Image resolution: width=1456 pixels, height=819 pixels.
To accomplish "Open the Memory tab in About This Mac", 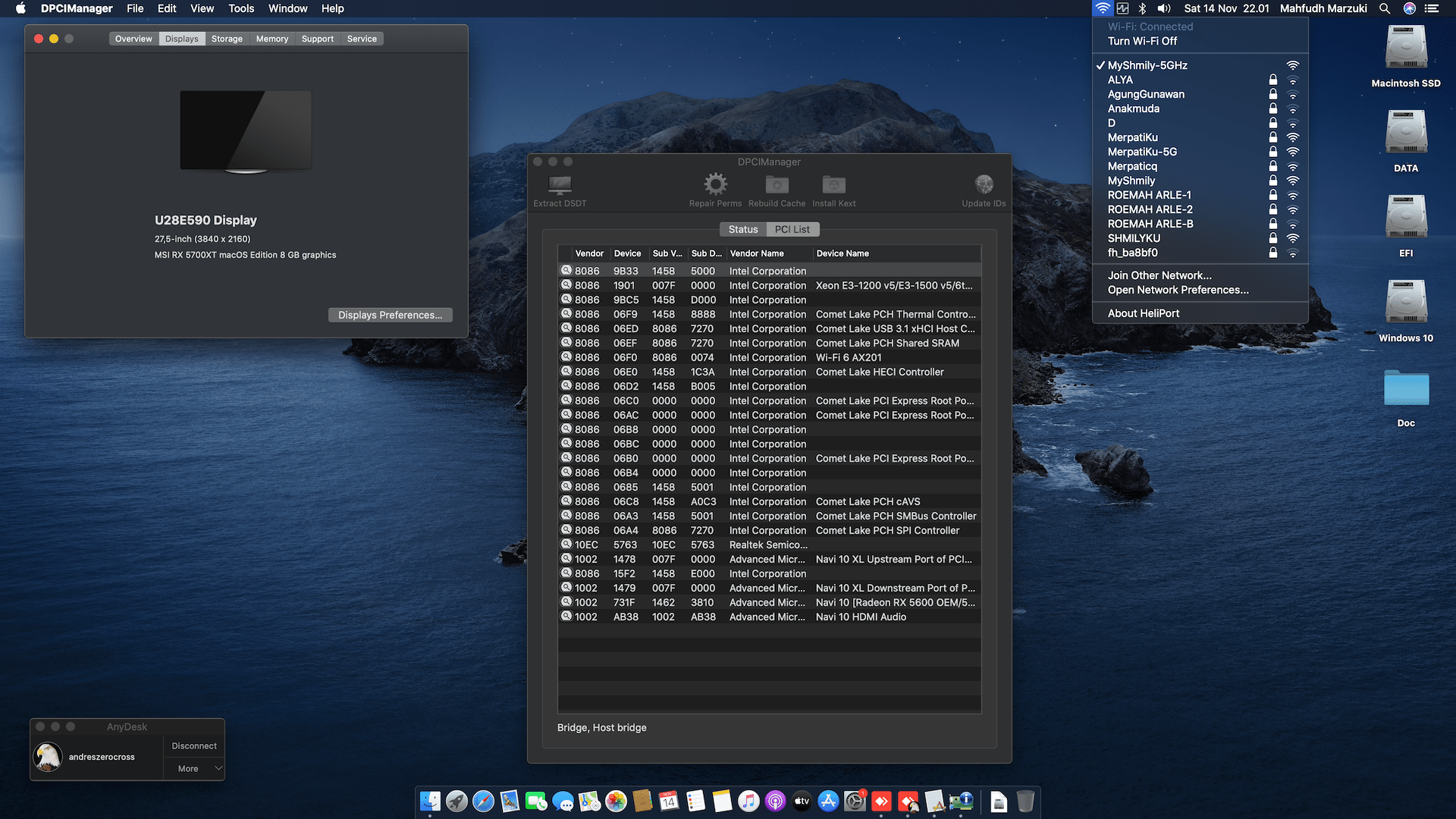I will [x=272, y=39].
